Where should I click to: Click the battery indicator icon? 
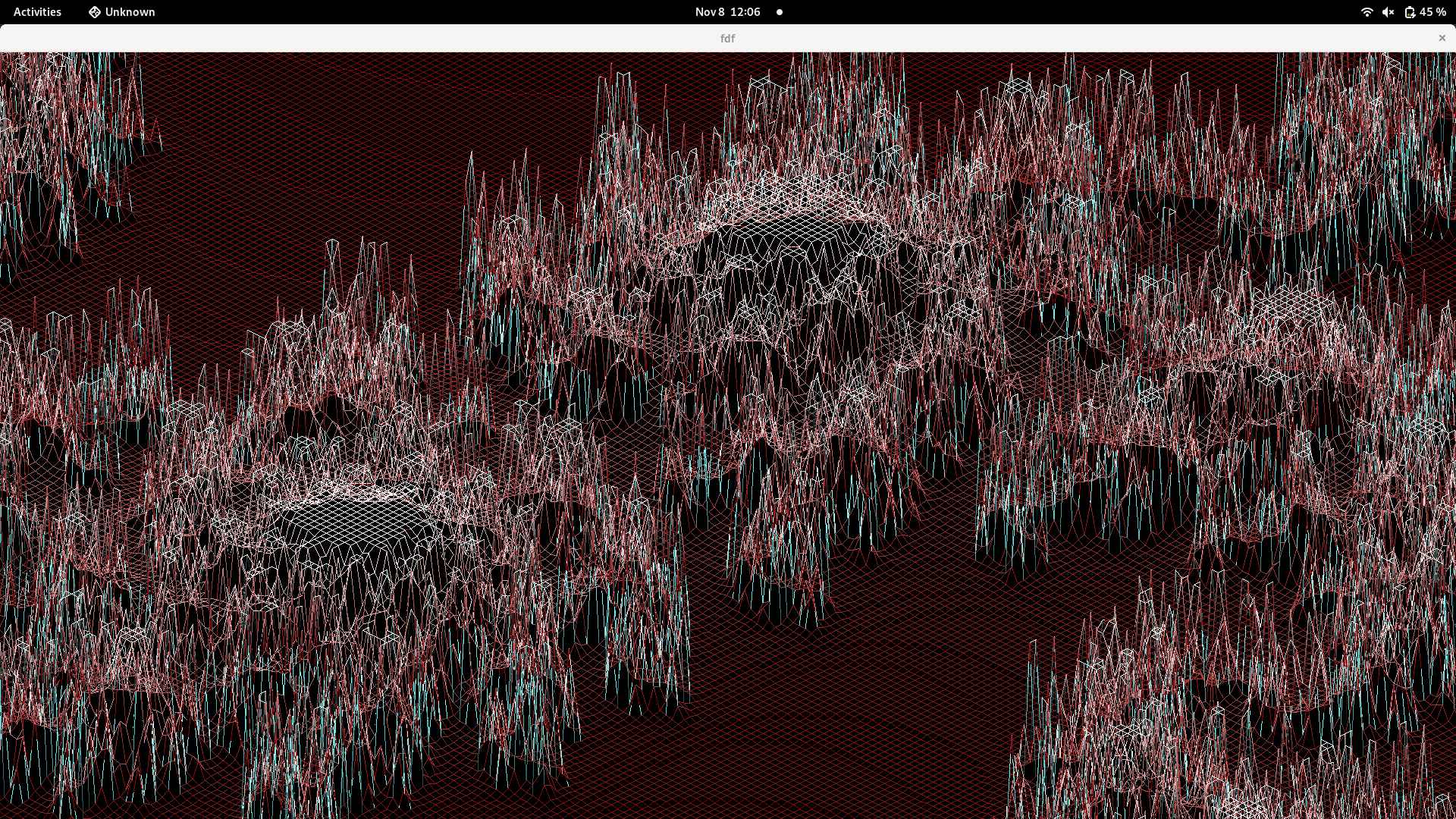(1409, 12)
